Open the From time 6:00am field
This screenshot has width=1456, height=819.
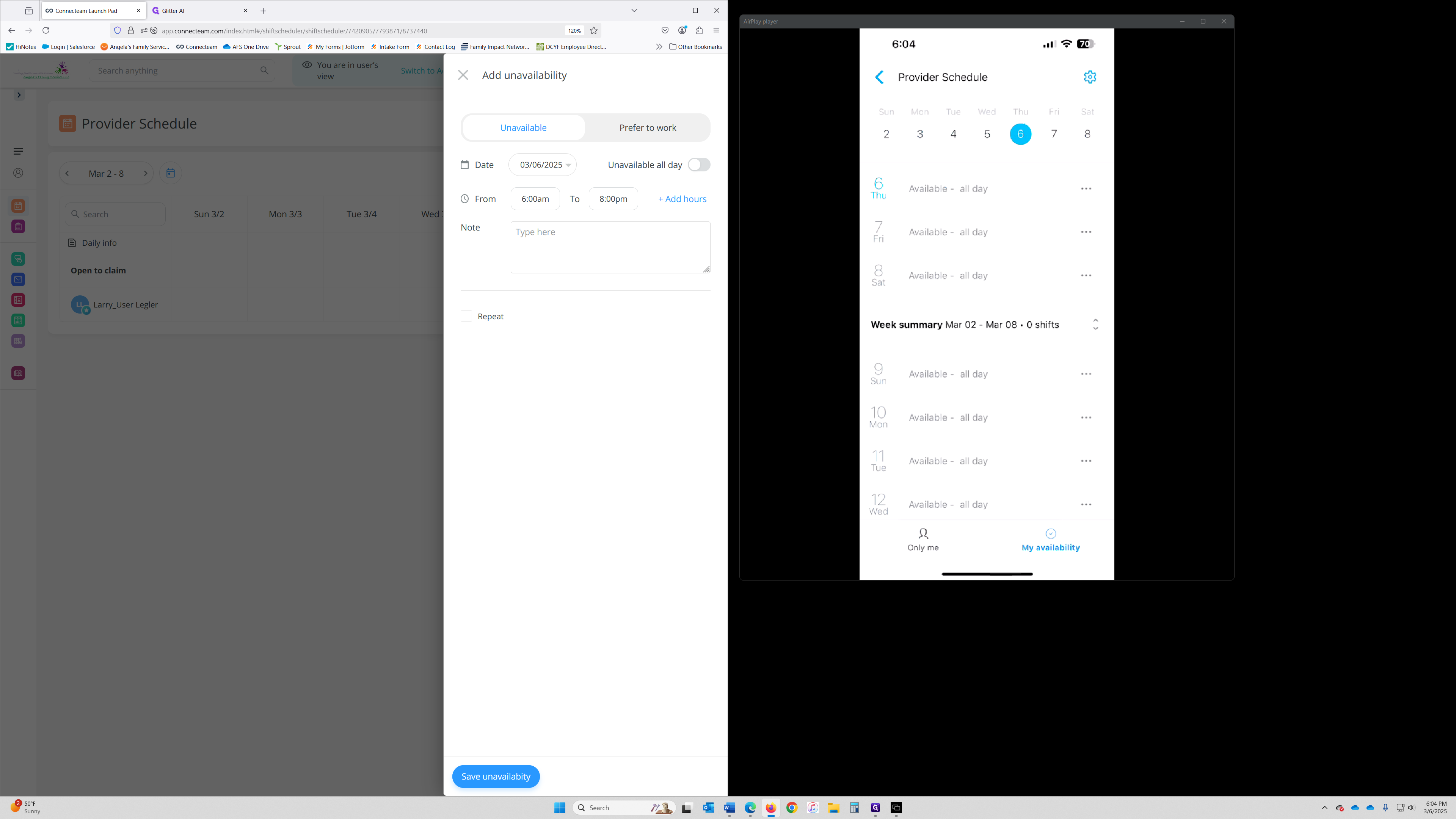pyautogui.click(x=535, y=199)
